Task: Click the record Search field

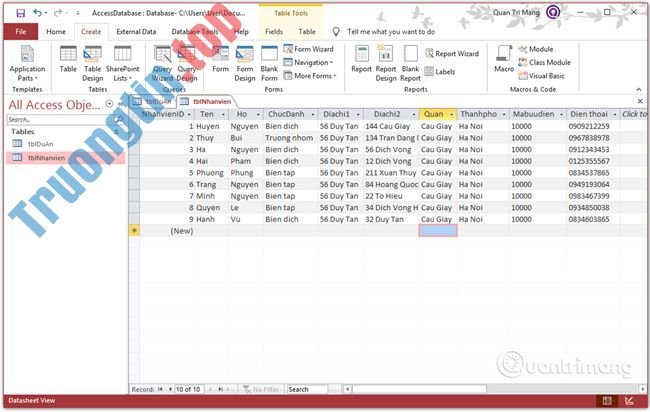Action: (x=307, y=389)
